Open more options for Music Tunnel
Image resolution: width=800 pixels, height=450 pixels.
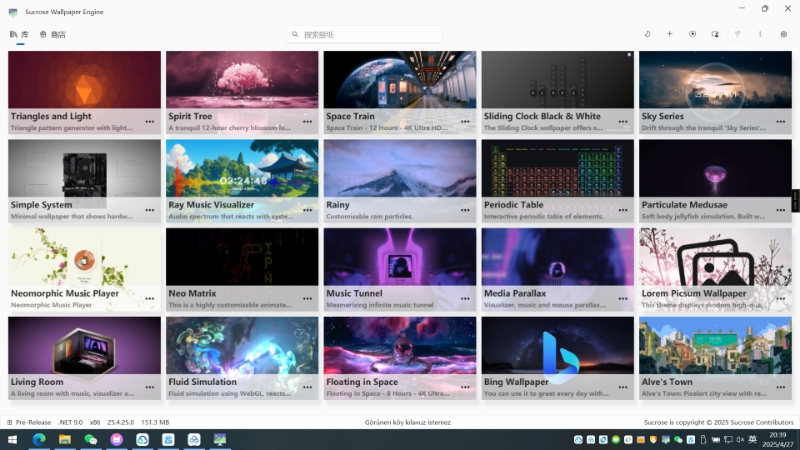pos(465,298)
